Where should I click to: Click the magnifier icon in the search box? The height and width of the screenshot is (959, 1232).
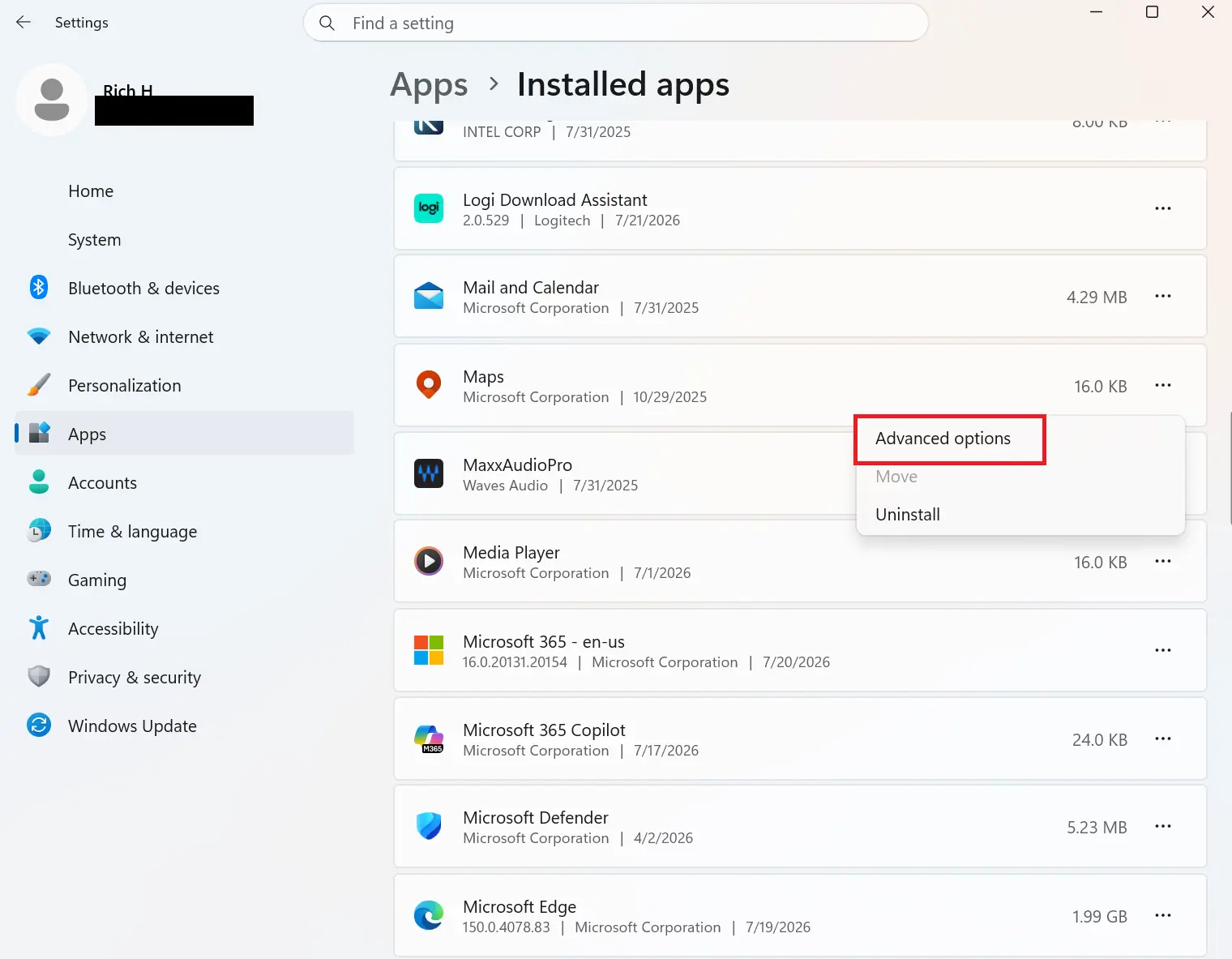(x=327, y=24)
